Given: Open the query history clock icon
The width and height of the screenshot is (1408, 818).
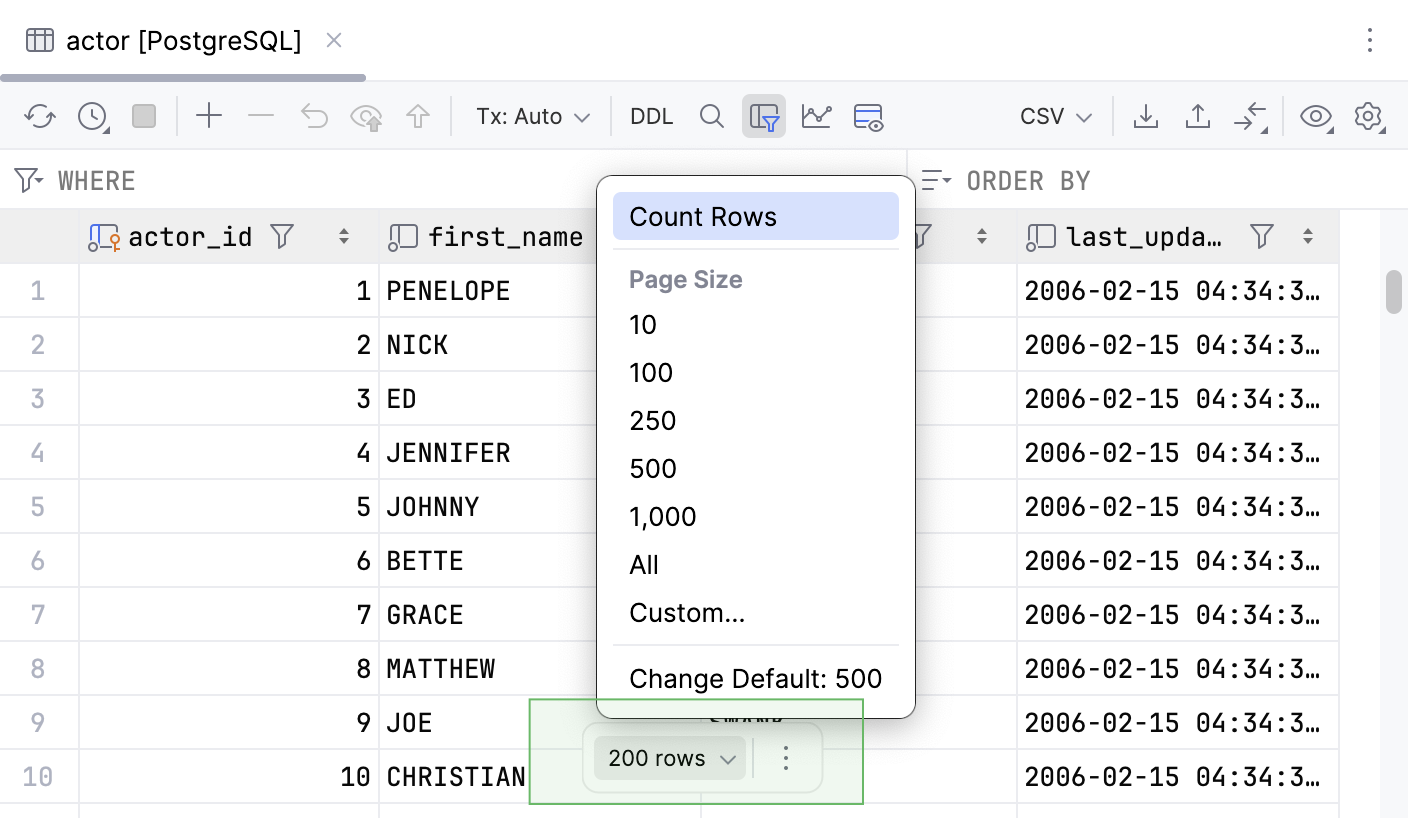Looking at the screenshot, I should pyautogui.click(x=91, y=116).
